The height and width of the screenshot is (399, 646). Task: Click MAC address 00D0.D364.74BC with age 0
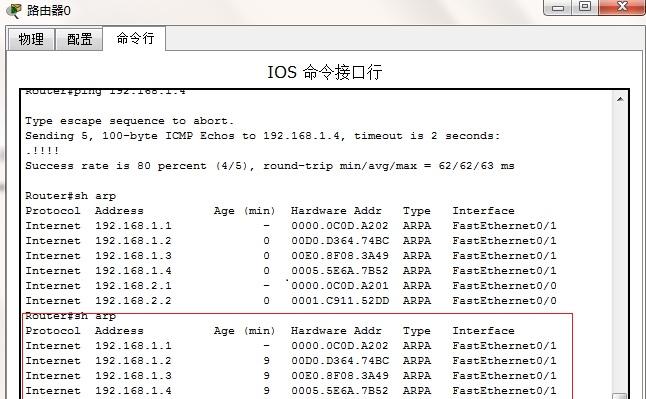340,241
